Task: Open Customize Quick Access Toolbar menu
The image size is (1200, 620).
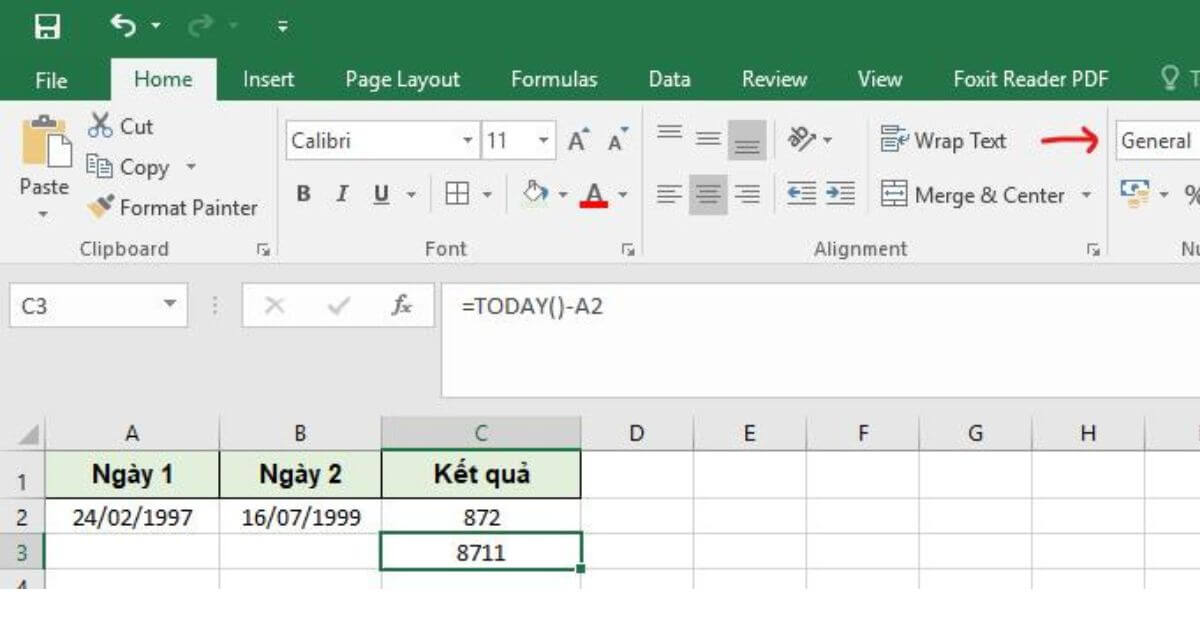Action: coord(283,27)
